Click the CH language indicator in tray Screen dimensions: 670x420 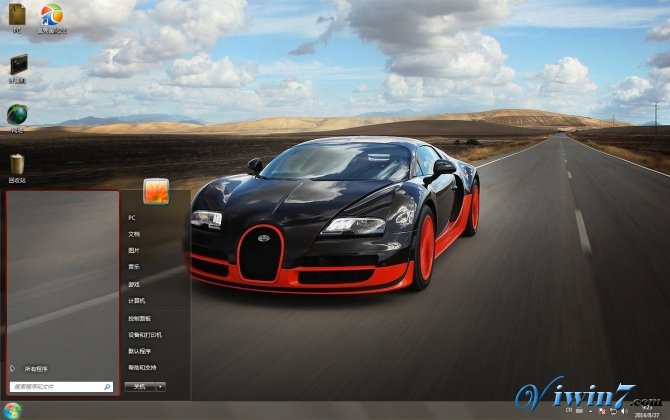click(569, 410)
